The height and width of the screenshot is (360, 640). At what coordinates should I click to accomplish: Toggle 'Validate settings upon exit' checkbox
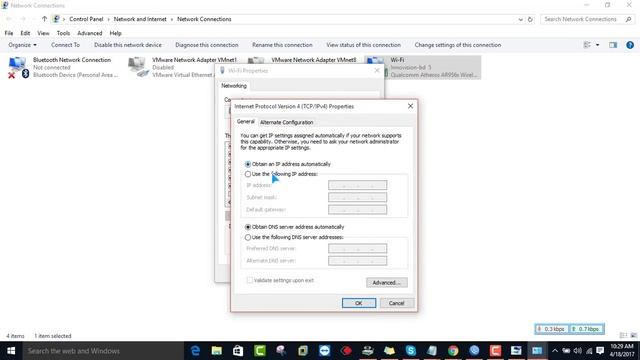click(249, 280)
